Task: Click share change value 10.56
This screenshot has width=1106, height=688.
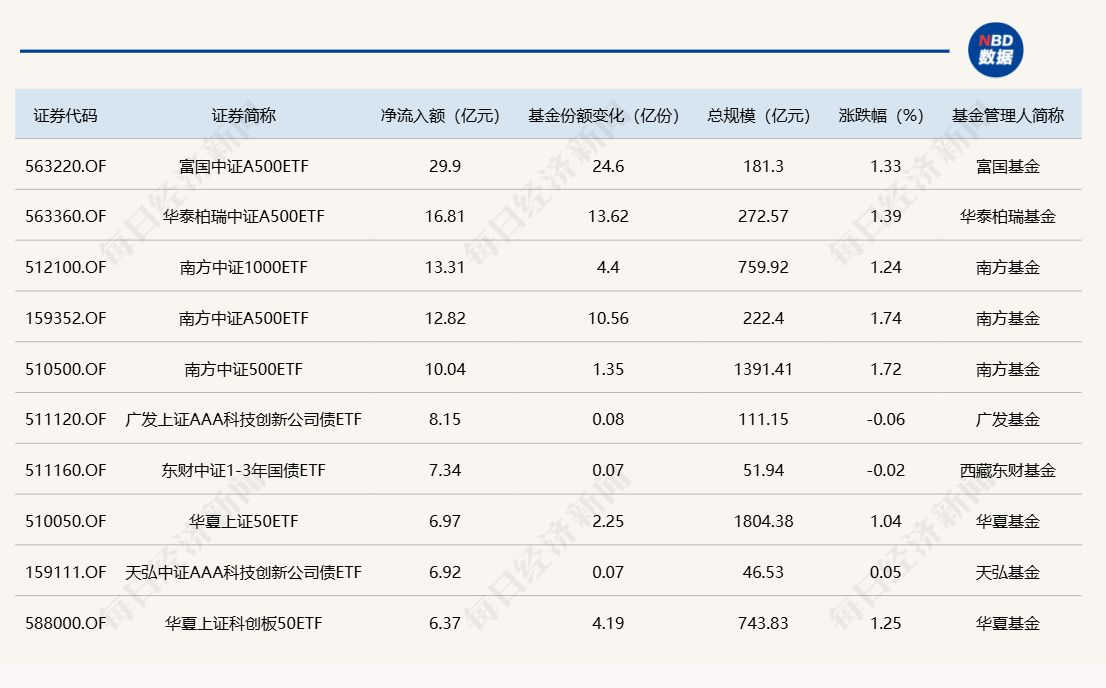Action: coord(608,318)
